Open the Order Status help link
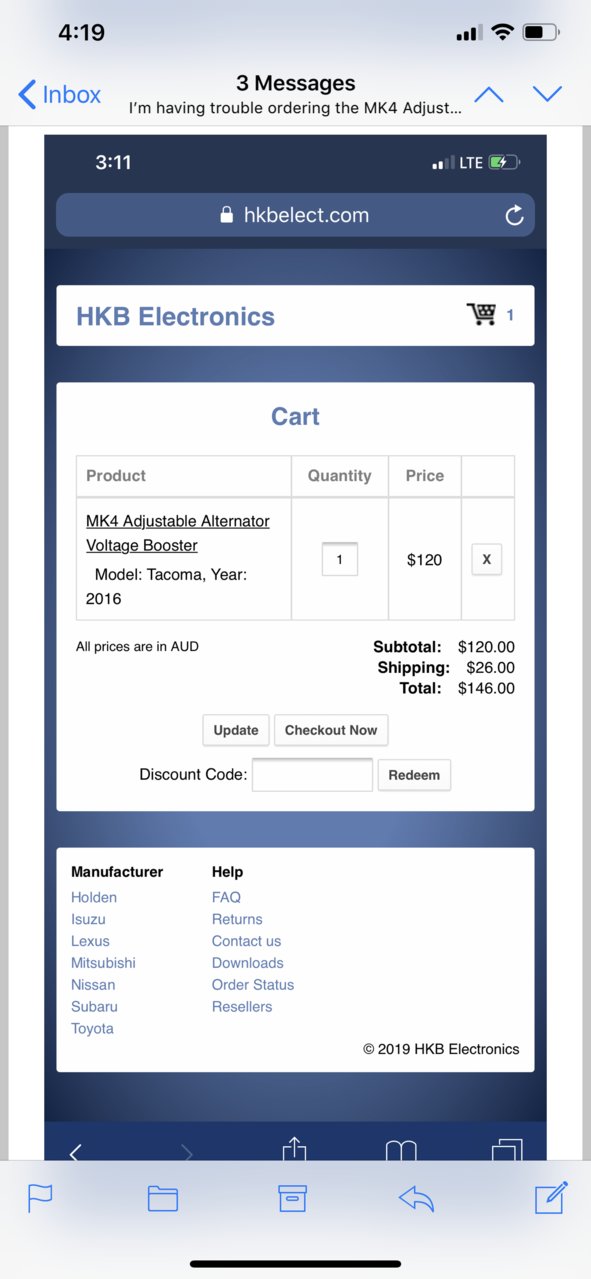Screen dimensions: 591x1279 [253, 984]
